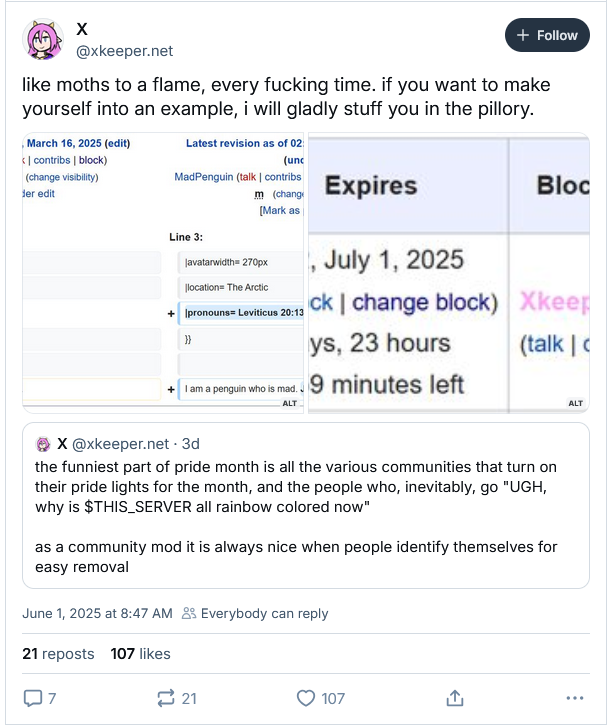The image size is (616, 725).
Task: Open the share upload icon
Action: [x=455, y=698]
